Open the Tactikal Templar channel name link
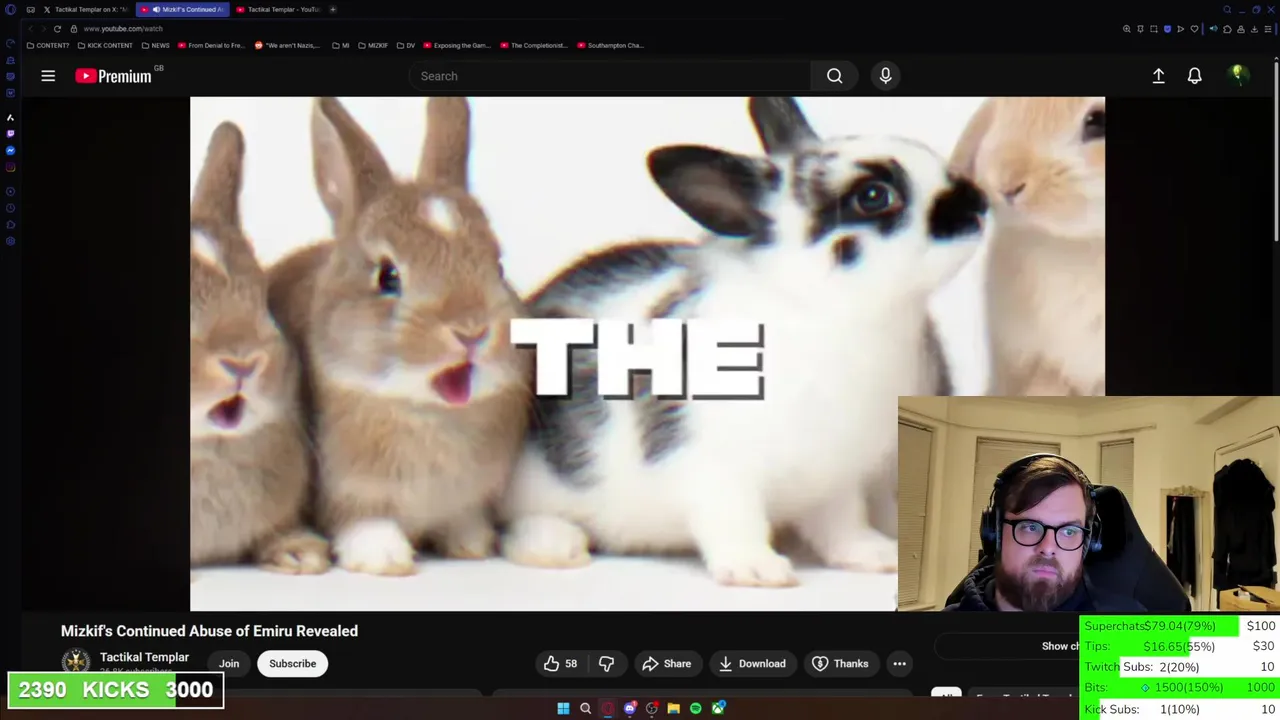 (x=144, y=657)
